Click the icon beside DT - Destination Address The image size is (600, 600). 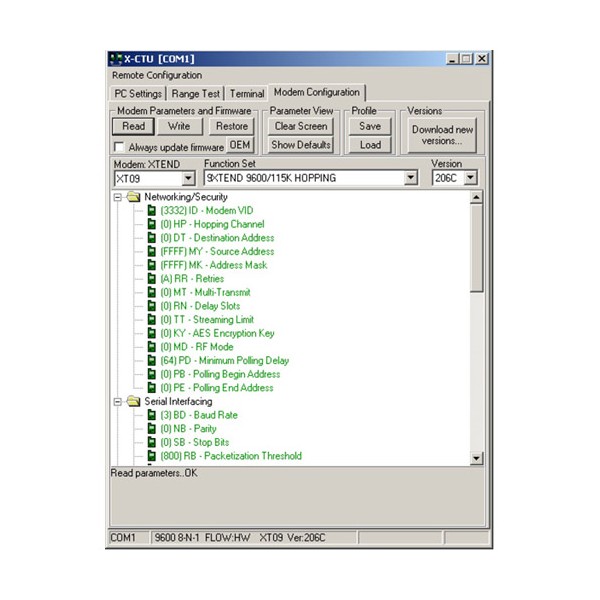152,238
